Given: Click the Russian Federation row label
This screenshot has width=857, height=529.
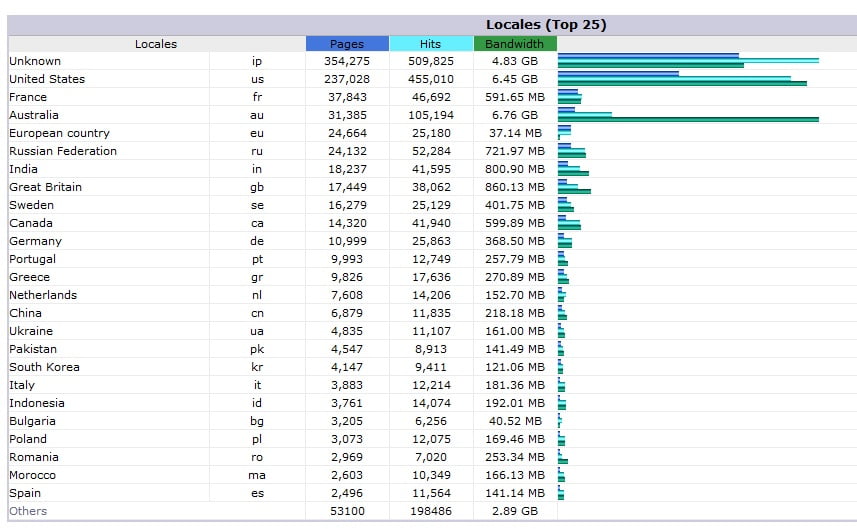Looking at the screenshot, I should click(x=63, y=151).
